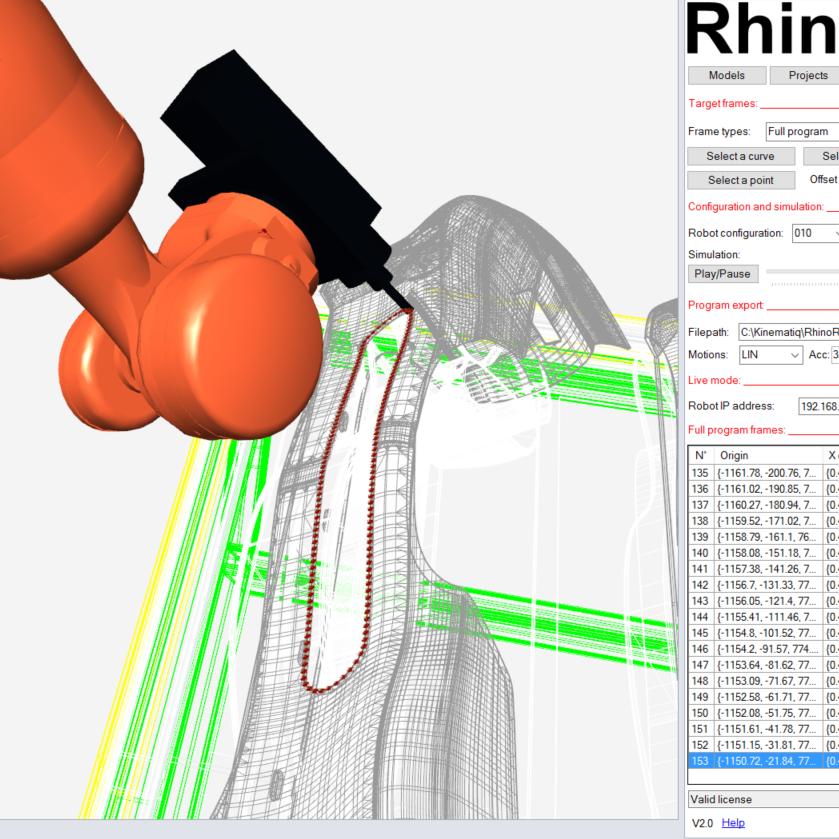This screenshot has height=839, width=839.
Task: Open the Projects panel
Action: tap(807, 75)
